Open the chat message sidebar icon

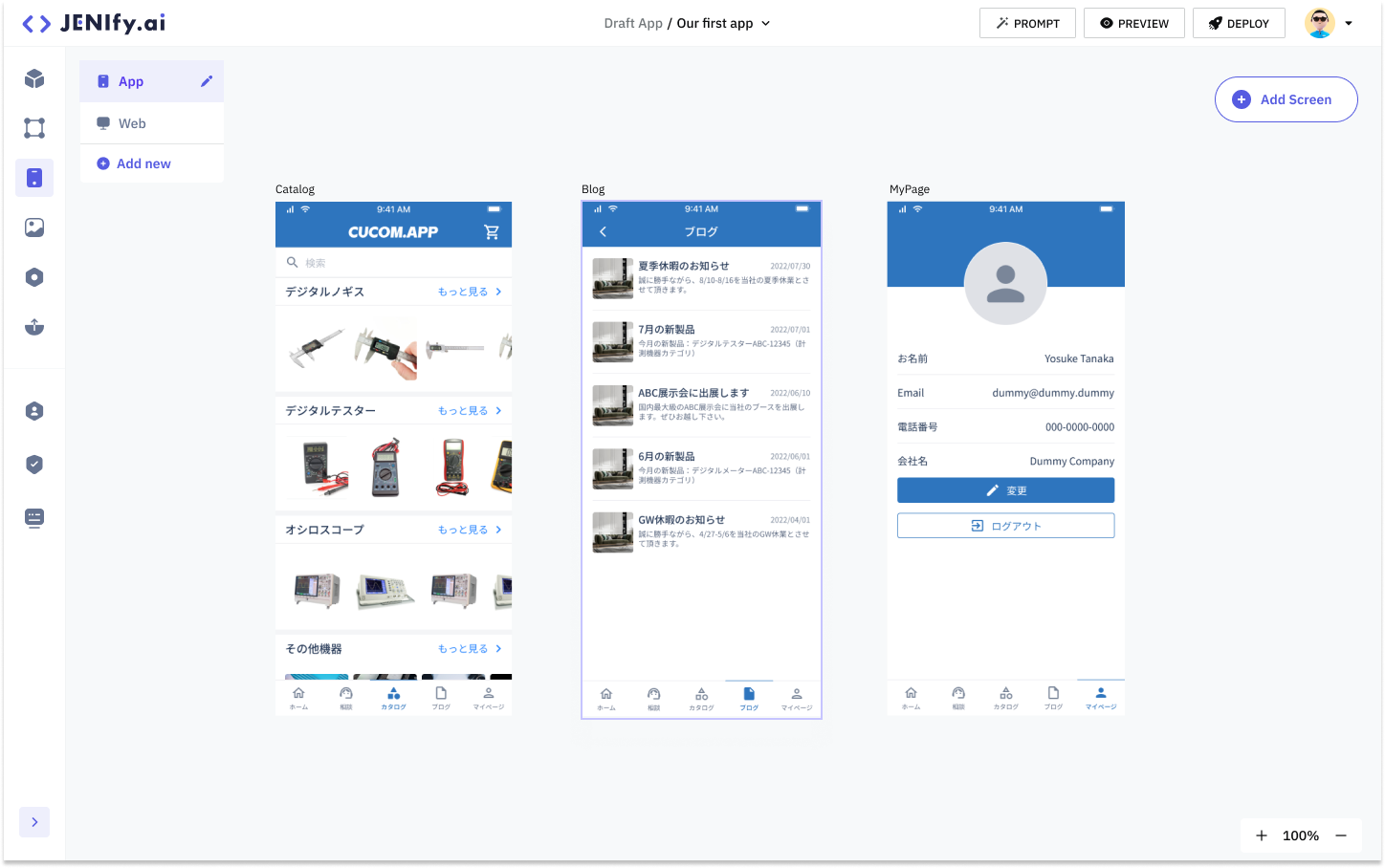click(34, 518)
